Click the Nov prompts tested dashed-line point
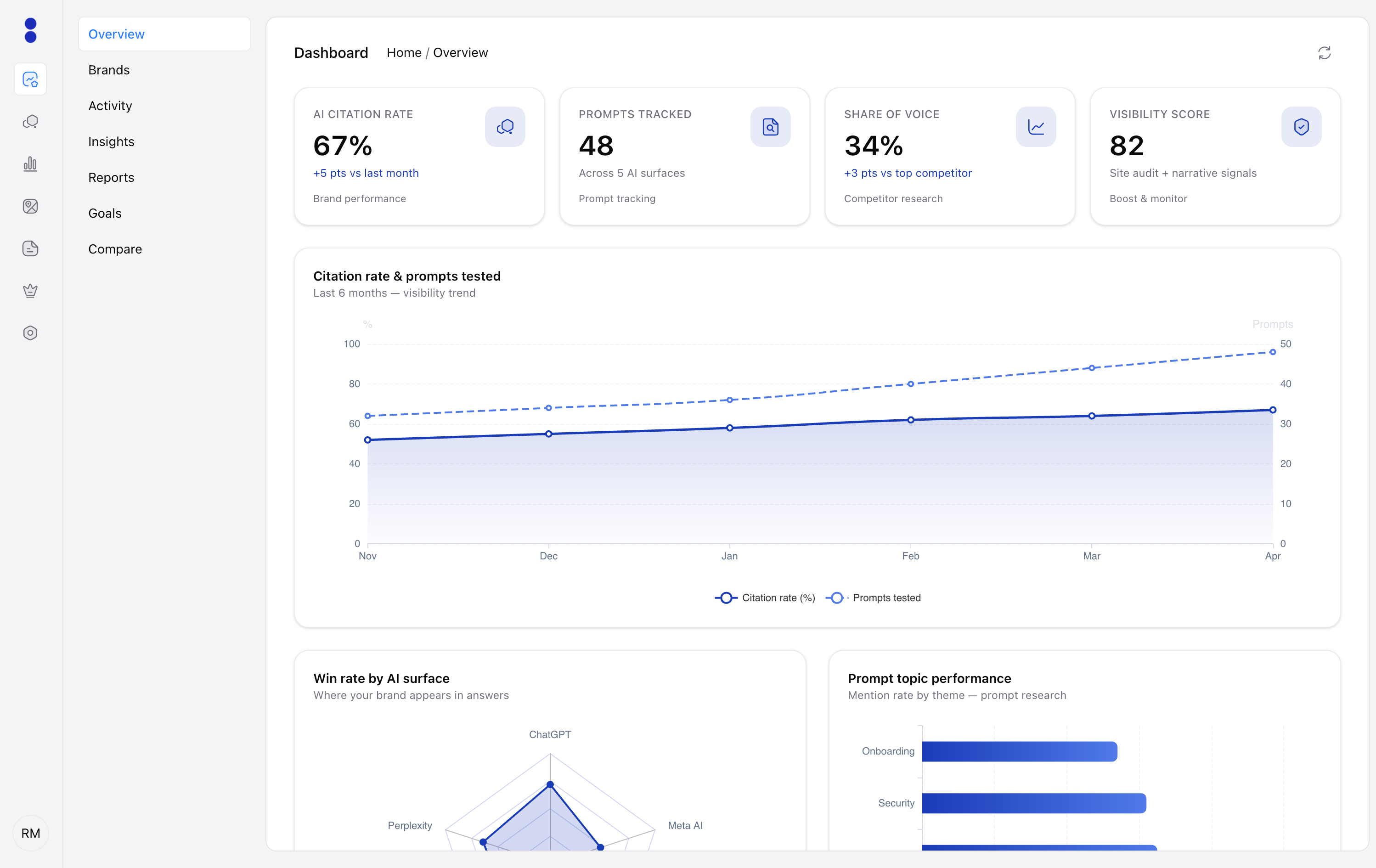This screenshot has width=1376, height=868. coord(367,416)
